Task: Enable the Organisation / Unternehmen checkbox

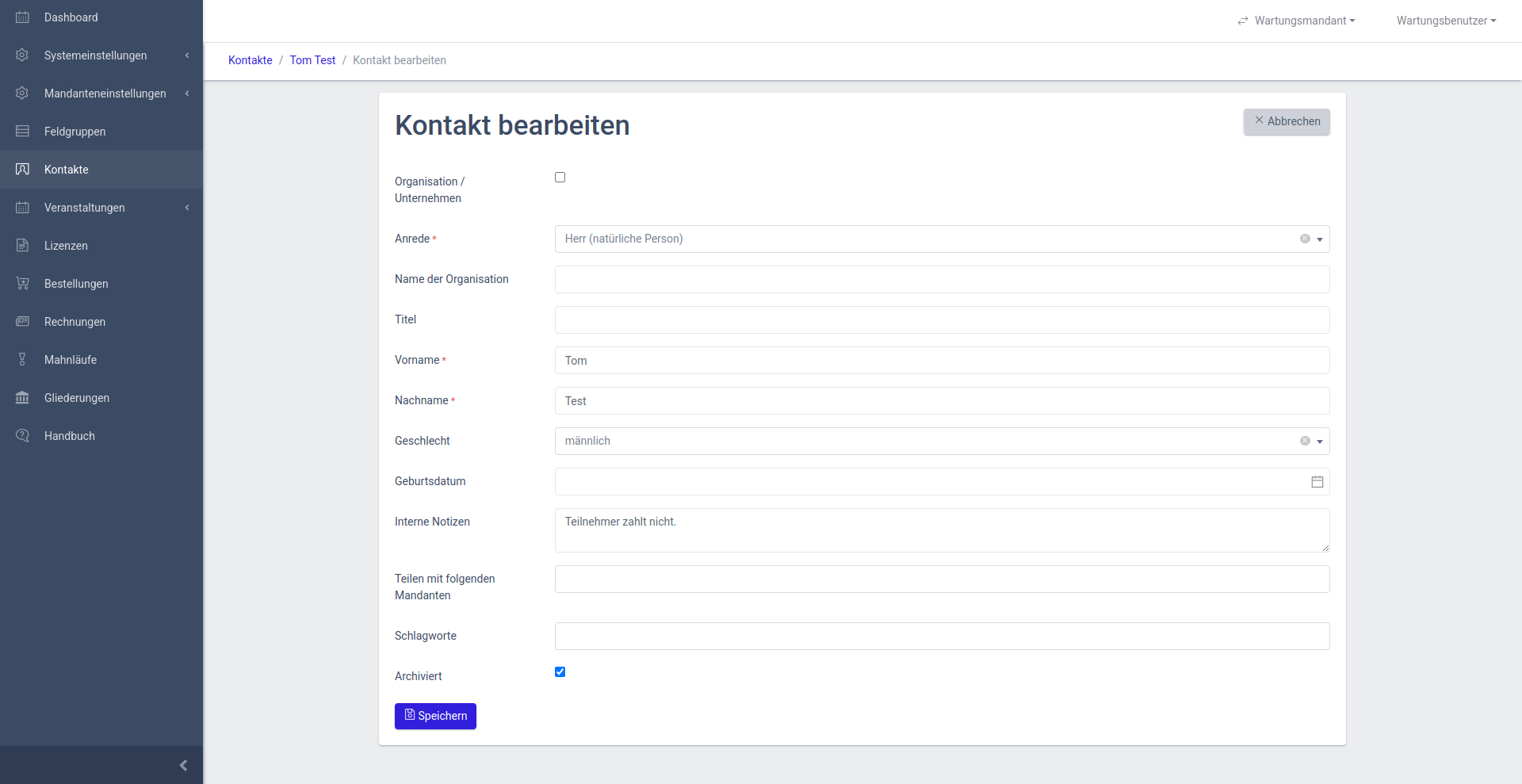Action: [x=560, y=178]
